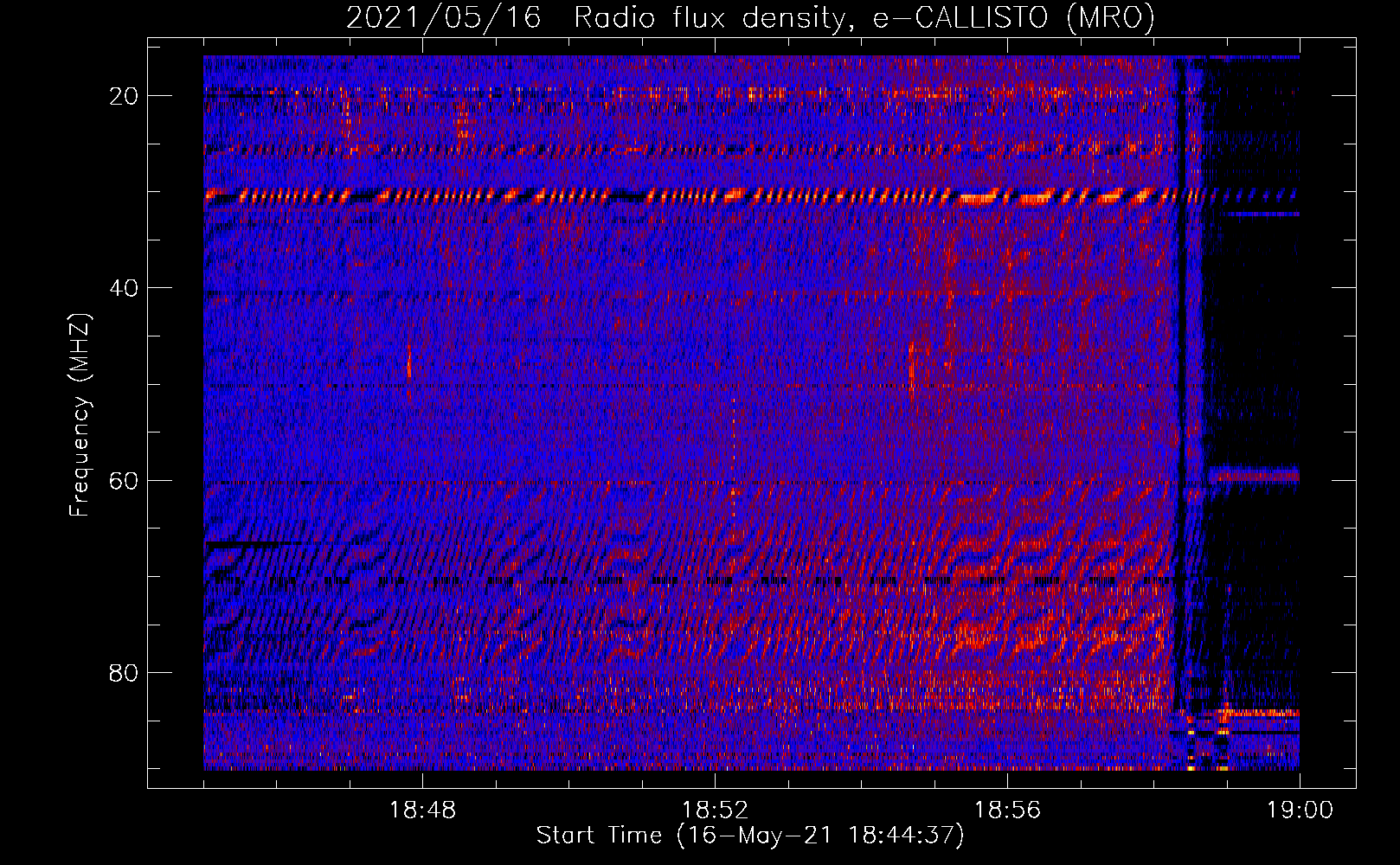Click the 'Frequency (MHZ)' y-axis label

tap(80, 415)
